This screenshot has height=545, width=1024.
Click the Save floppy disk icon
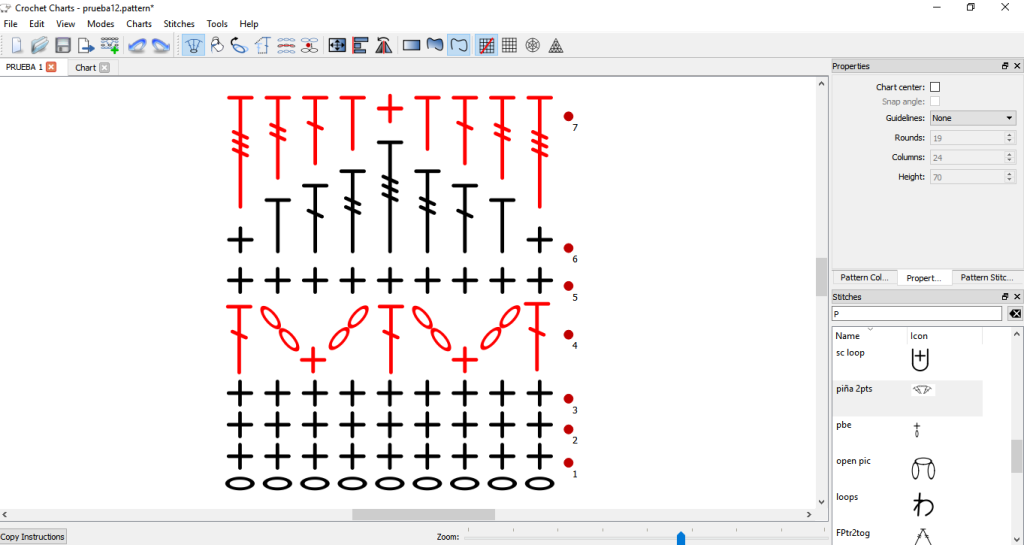click(62, 45)
